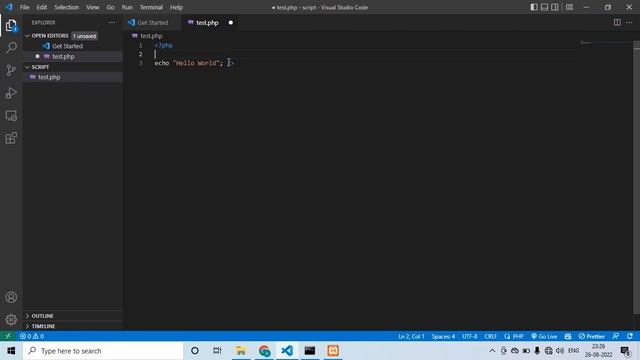
Task: Open the XAMPP icon on taskbar
Action: [333, 351]
